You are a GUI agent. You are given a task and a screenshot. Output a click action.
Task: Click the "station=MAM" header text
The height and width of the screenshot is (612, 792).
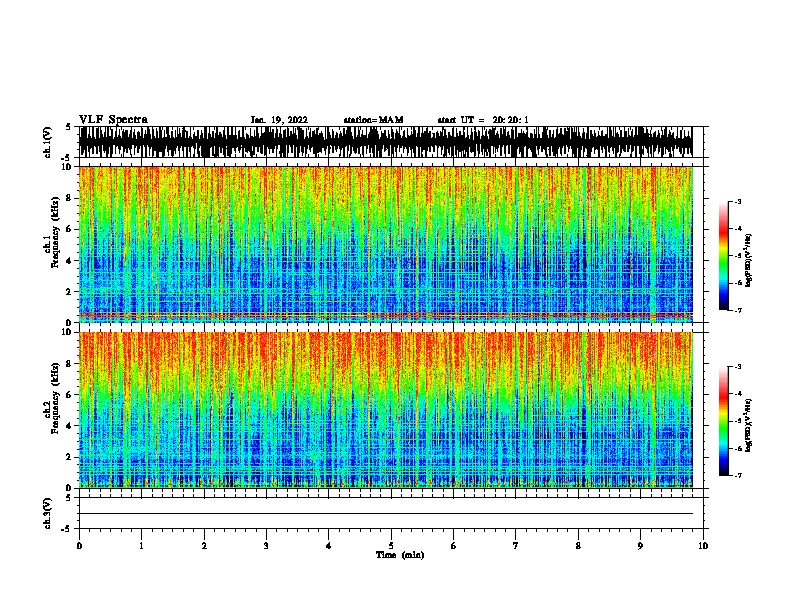coord(373,120)
